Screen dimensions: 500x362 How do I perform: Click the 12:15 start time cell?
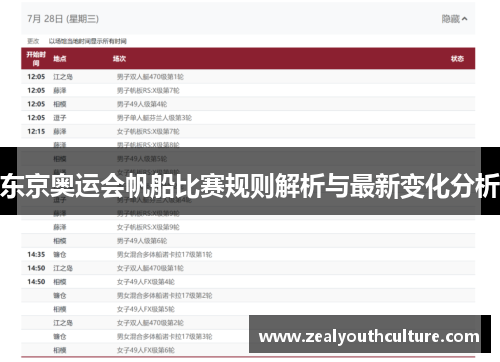(x=36, y=131)
